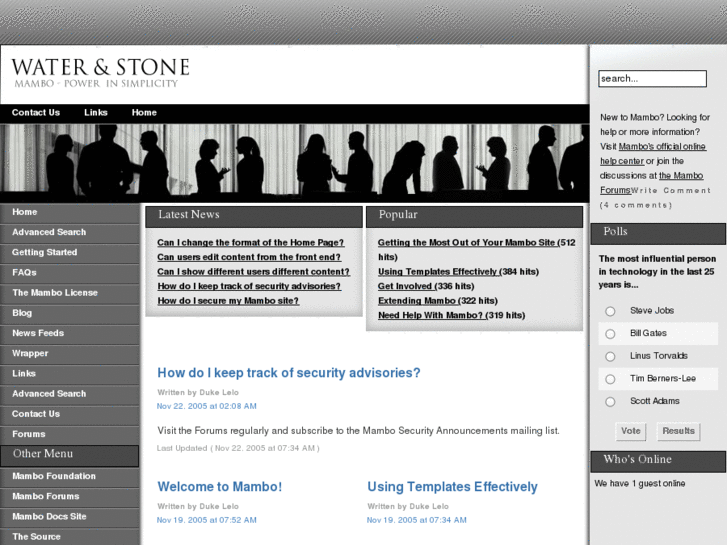
Task: Click the Who's Online header
Action: tap(658, 461)
